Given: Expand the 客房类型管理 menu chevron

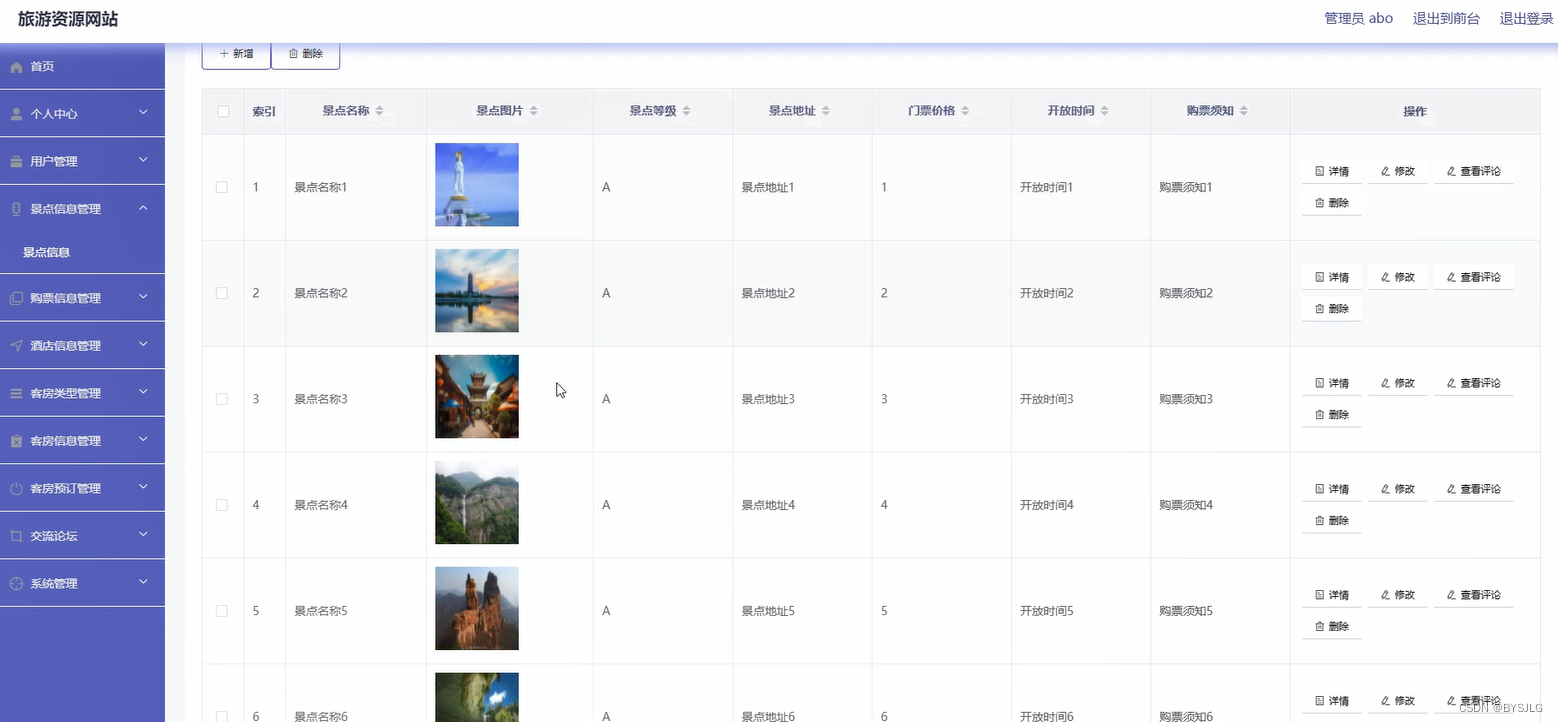Looking at the screenshot, I should click(143, 392).
